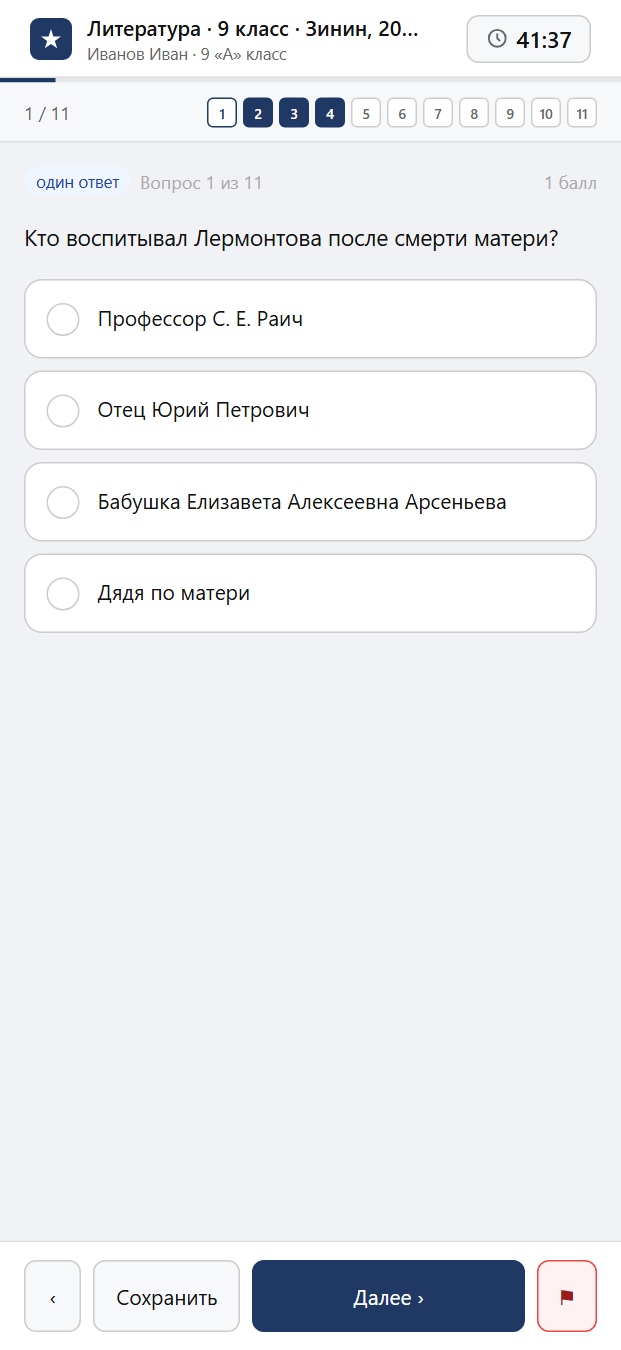
Task: Click the Сохранить button
Action: [167, 1296]
